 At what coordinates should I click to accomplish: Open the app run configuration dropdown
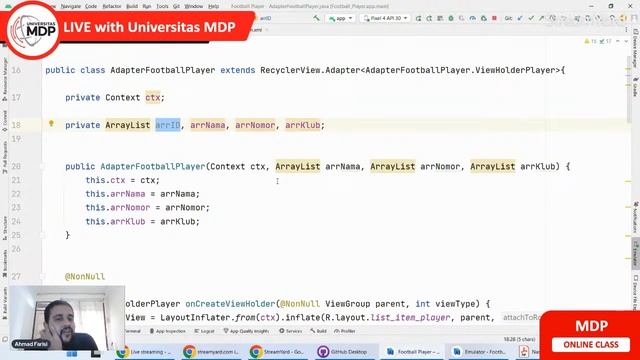click(x=340, y=18)
